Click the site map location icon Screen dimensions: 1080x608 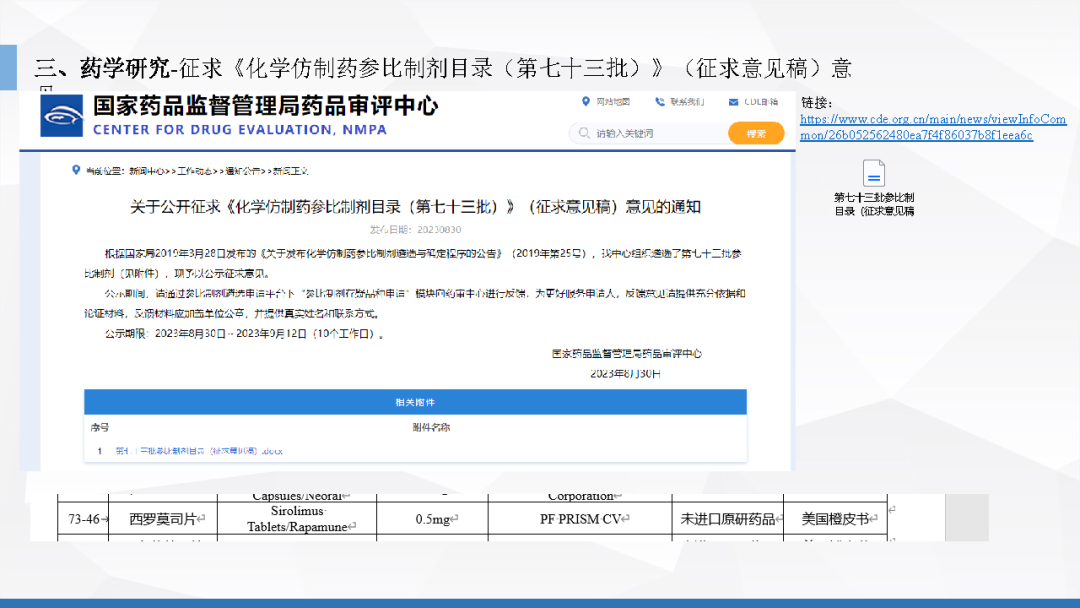pos(586,102)
